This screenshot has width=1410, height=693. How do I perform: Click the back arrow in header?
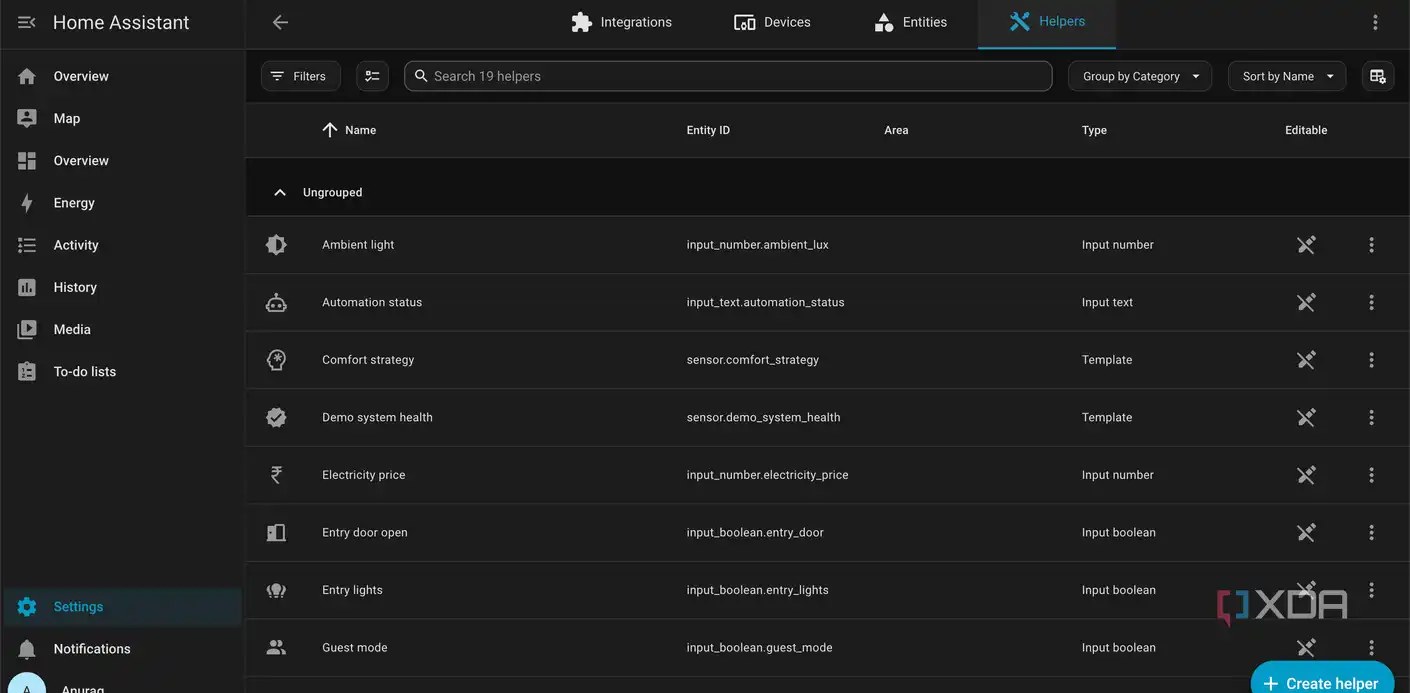click(280, 22)
